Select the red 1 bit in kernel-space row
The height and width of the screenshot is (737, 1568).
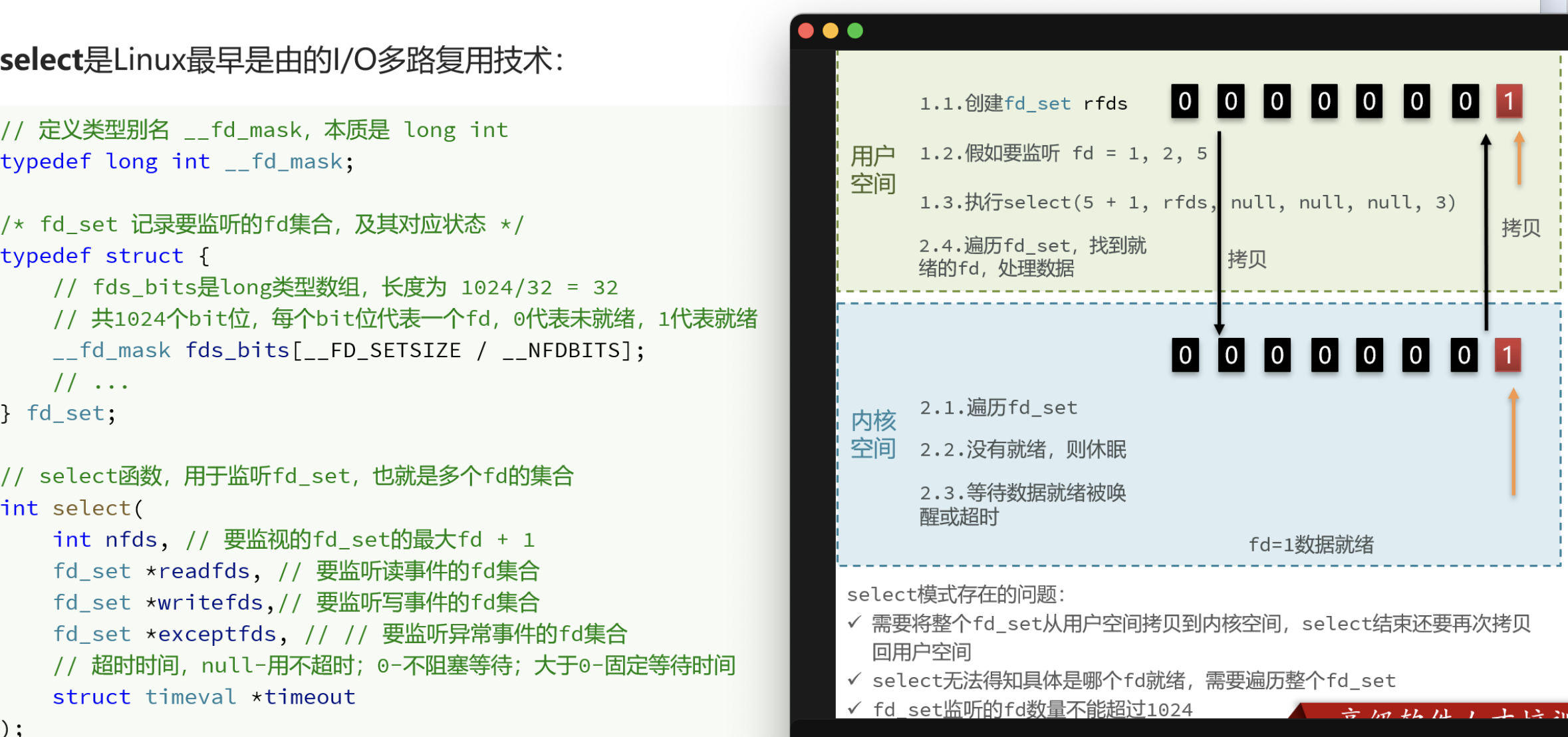tap(1507, 355)
